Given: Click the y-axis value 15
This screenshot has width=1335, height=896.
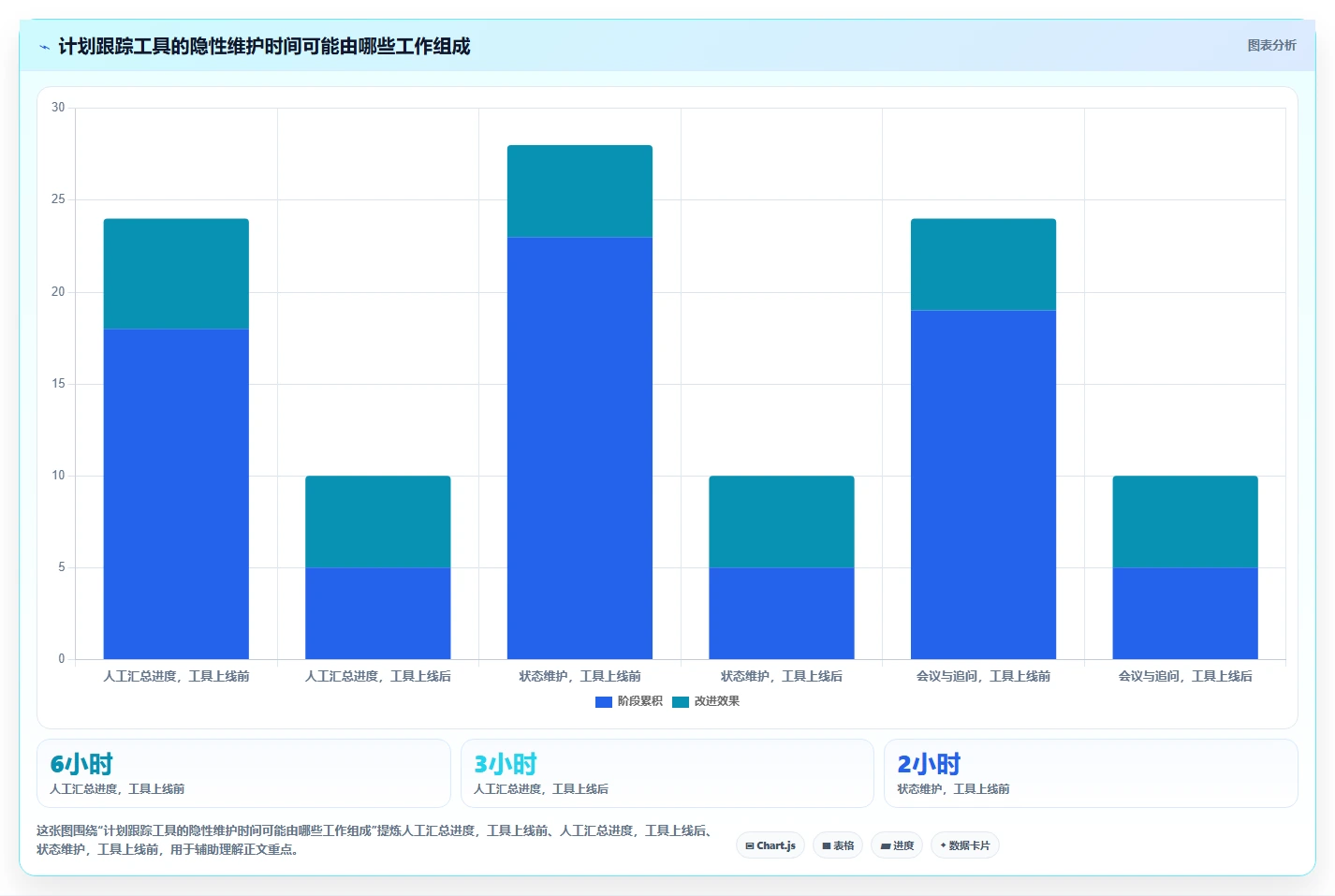Looking at the screenshot, I should tap(58, 384).
